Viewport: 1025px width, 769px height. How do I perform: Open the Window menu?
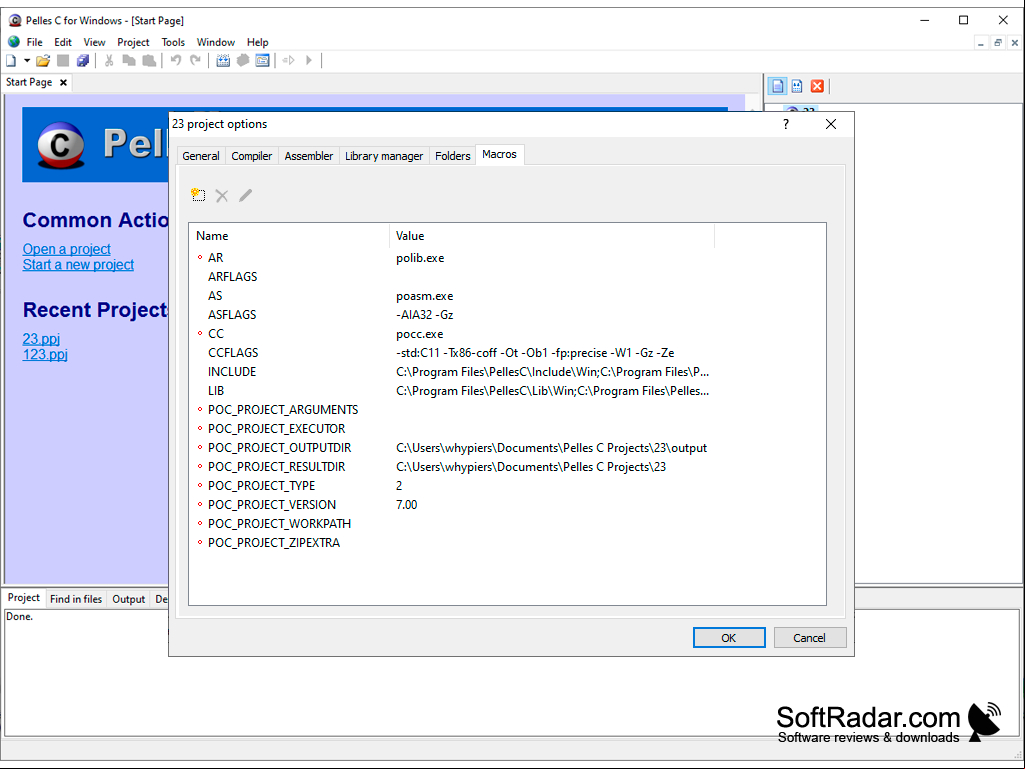point(216,43)
